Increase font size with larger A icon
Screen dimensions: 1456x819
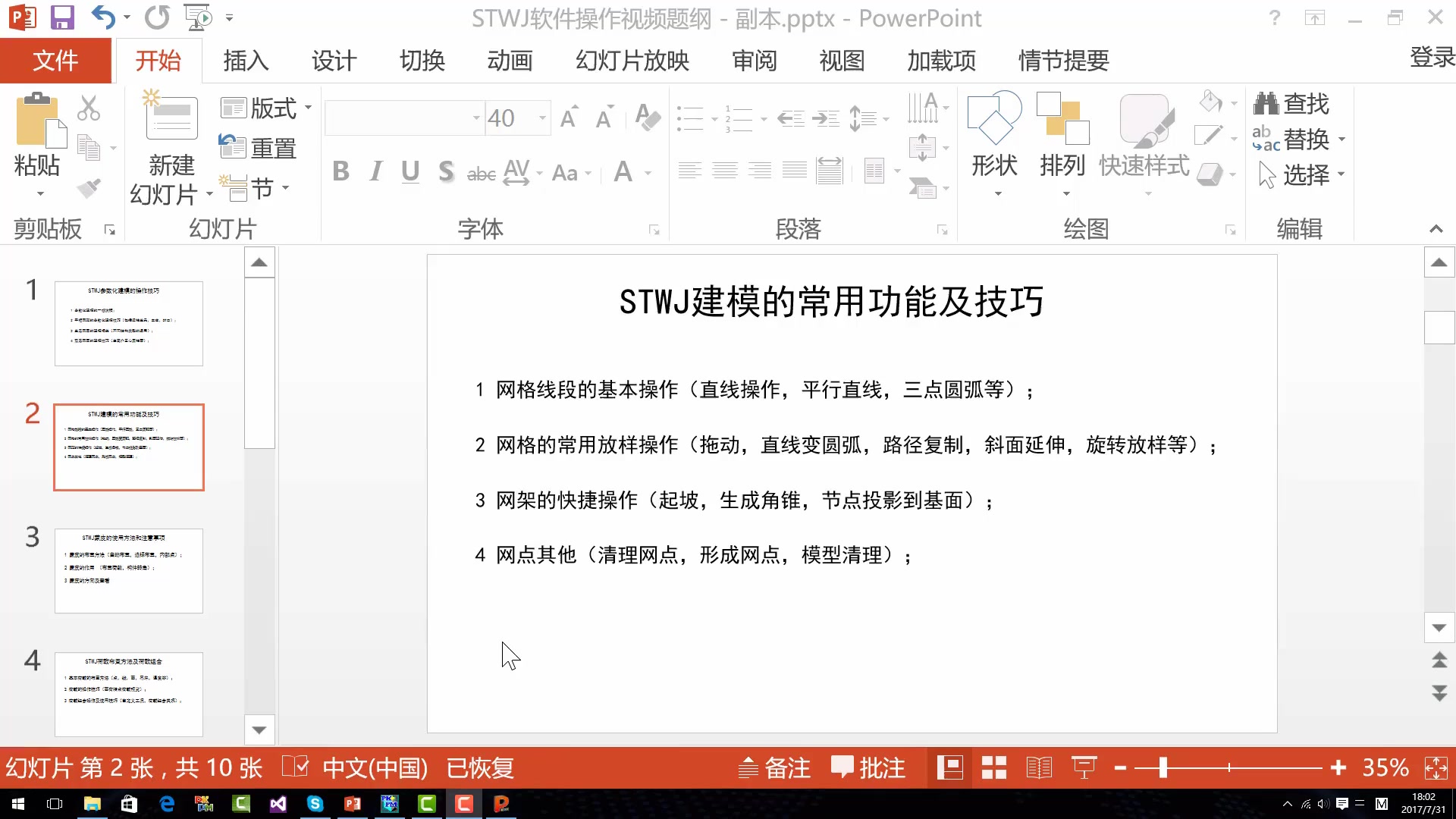(x=569, y=118)
